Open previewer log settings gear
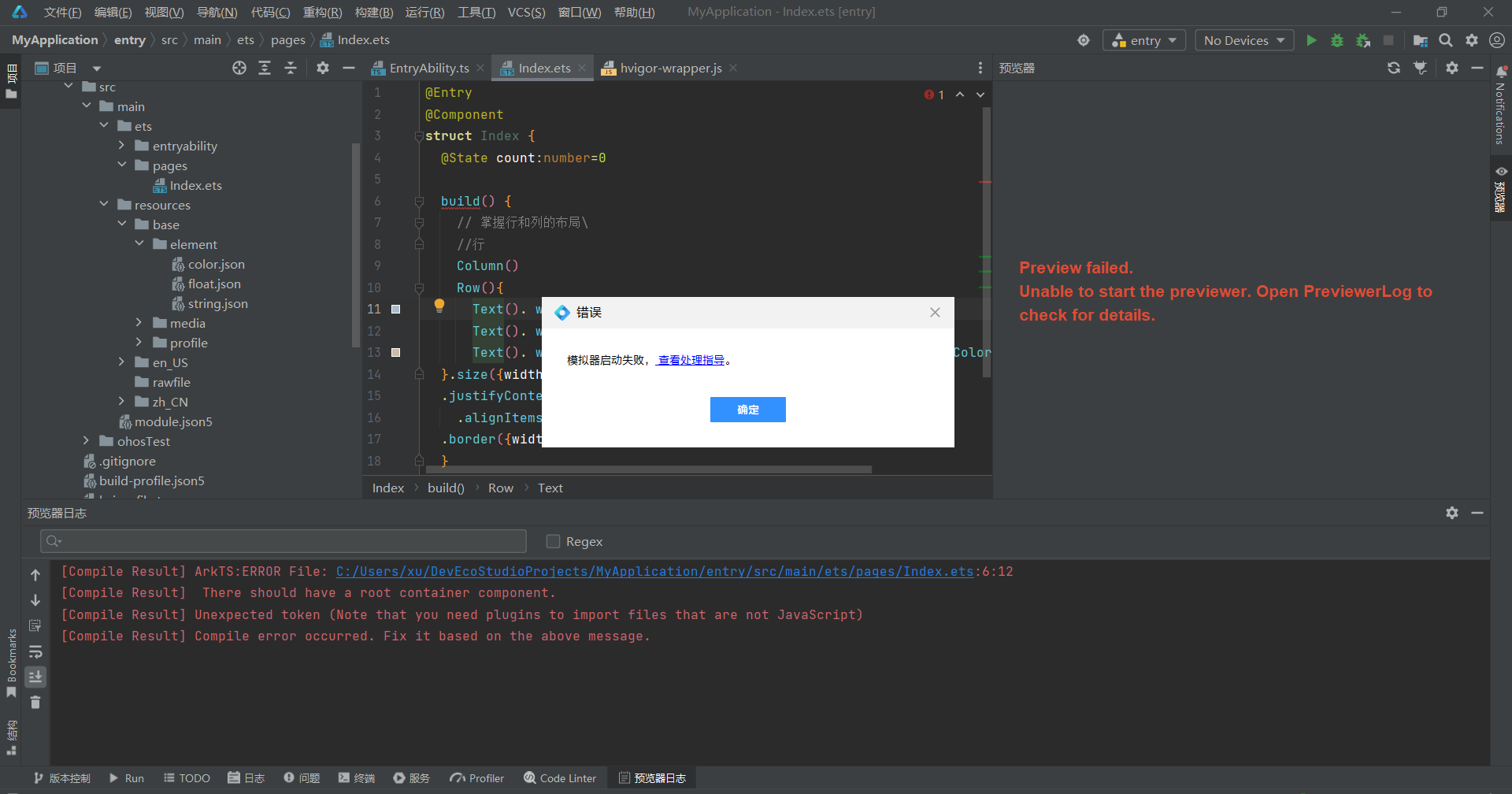This screenshot has height=794, width=1512. pos(1452,513)
